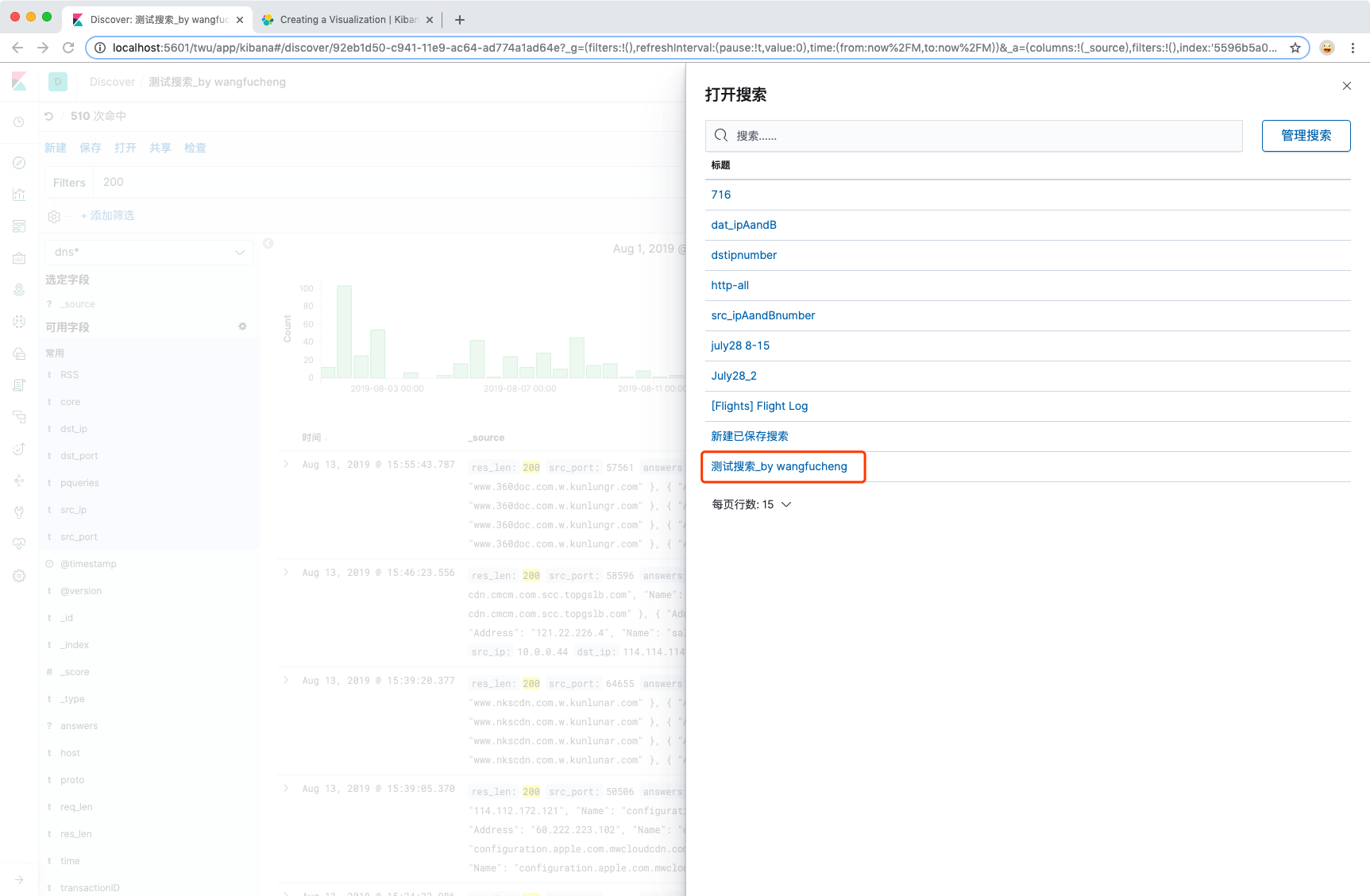1370x896 pixels.
Task: Expand row at Aug 13, 2019 15:55:43.787
Action: point(286,464)
